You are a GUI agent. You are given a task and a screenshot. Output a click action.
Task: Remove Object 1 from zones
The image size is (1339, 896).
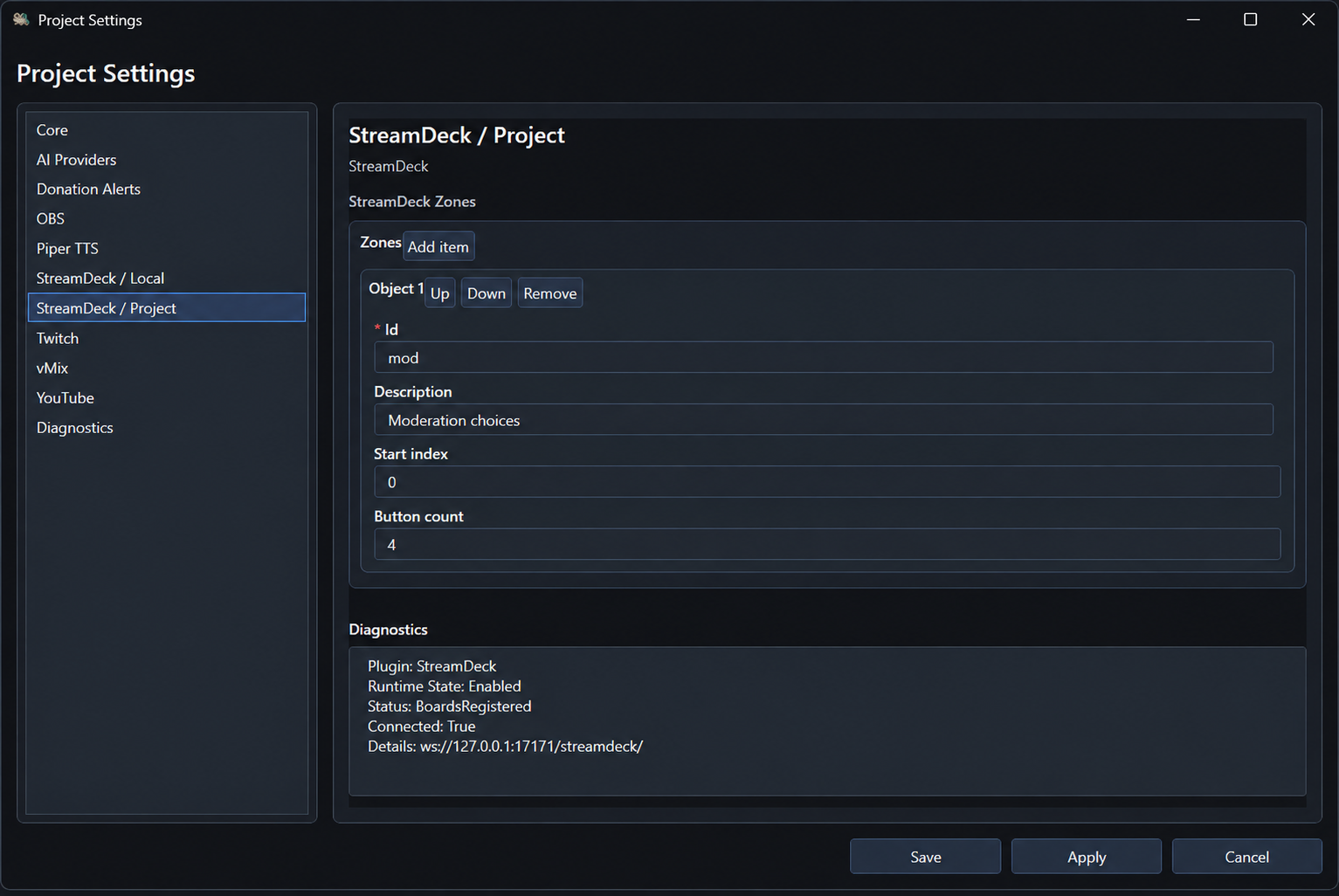pyautogui.click(x=550, y=293)
